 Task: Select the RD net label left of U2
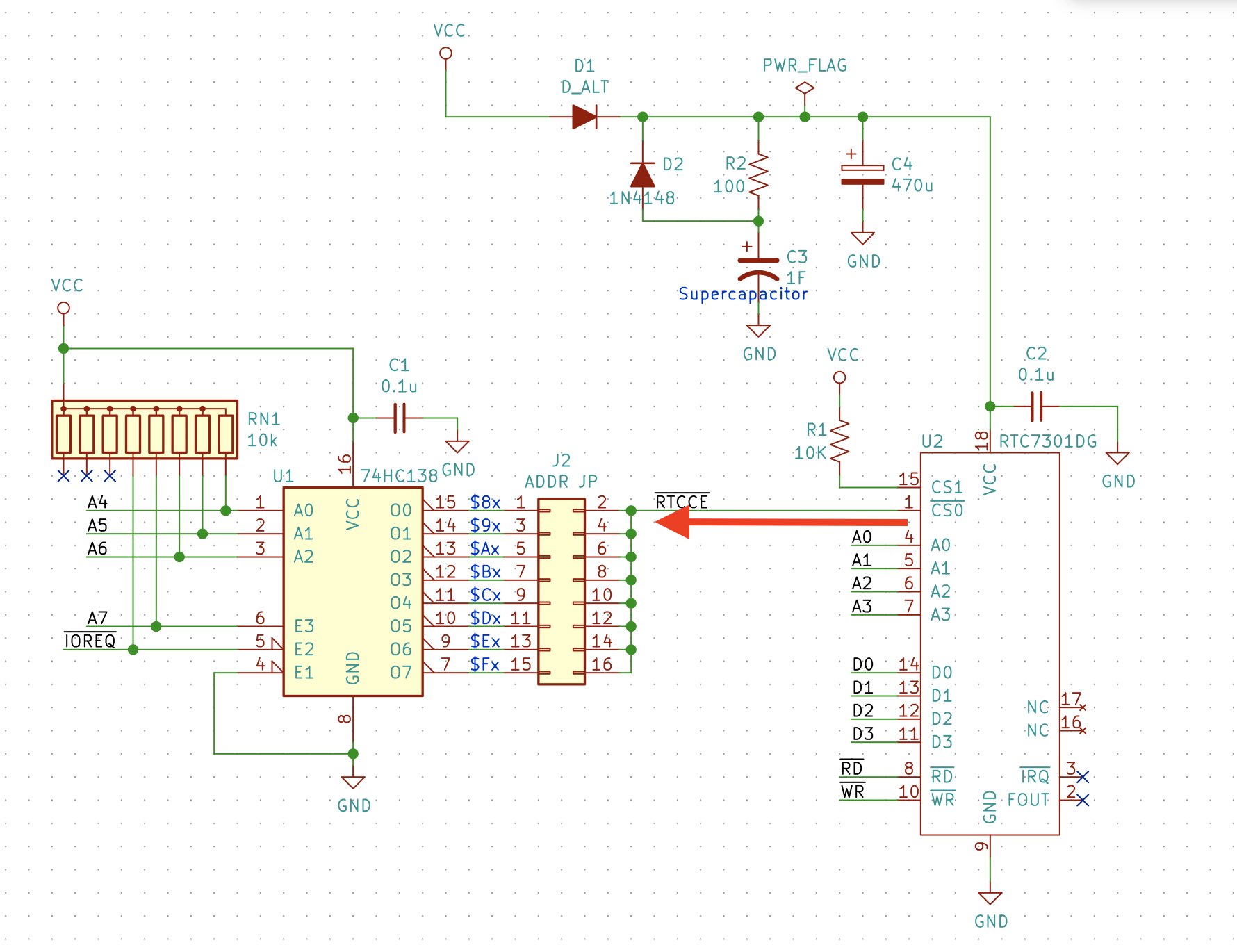point(851,768)
